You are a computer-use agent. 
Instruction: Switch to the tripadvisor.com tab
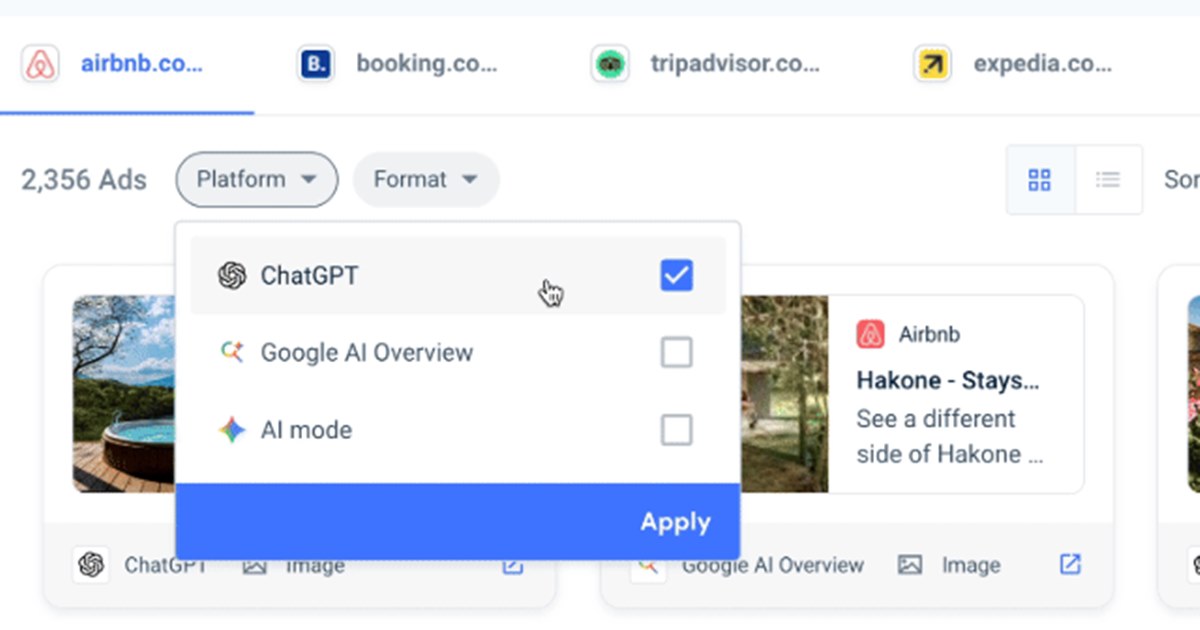706,65
